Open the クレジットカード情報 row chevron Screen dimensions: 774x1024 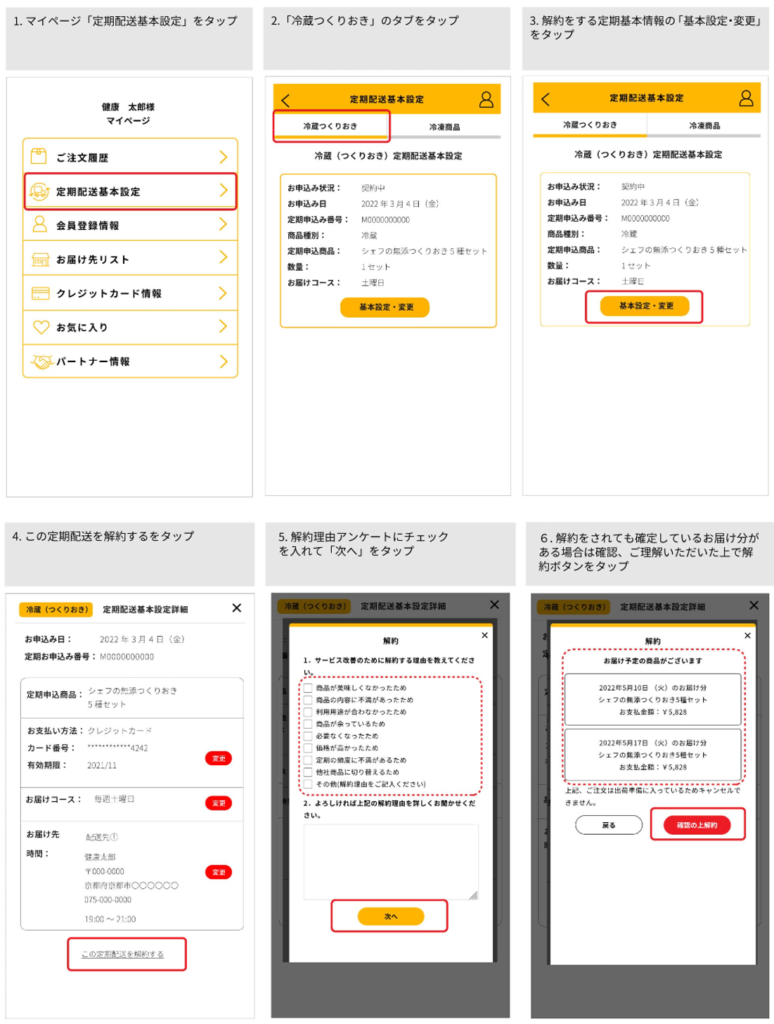coord(223,293)
